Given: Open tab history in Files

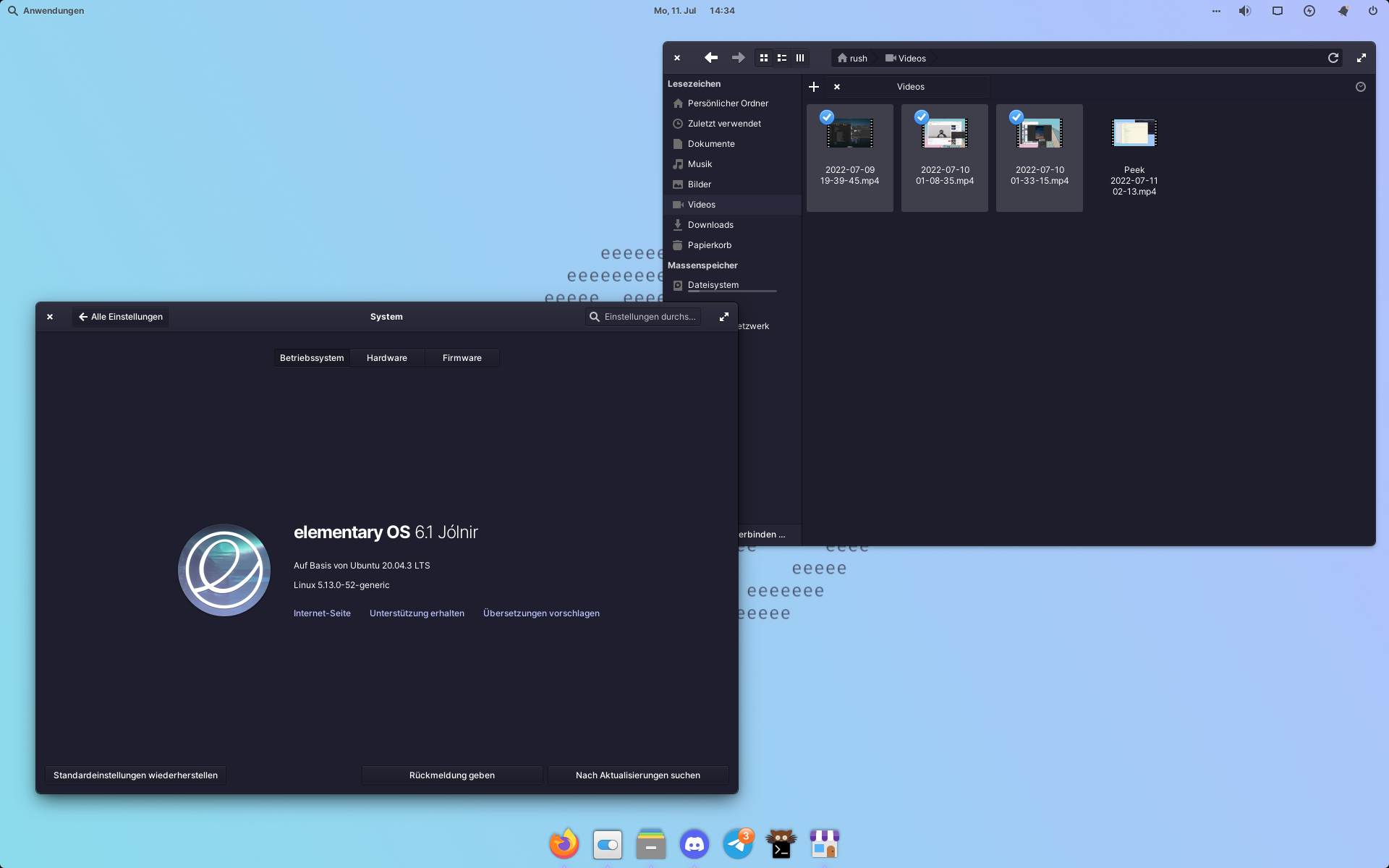Looking at the screenshot, I should coord(1360,87).
